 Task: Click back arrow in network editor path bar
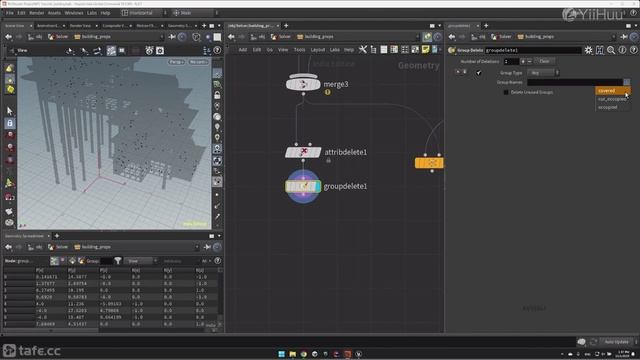(231, 37)
